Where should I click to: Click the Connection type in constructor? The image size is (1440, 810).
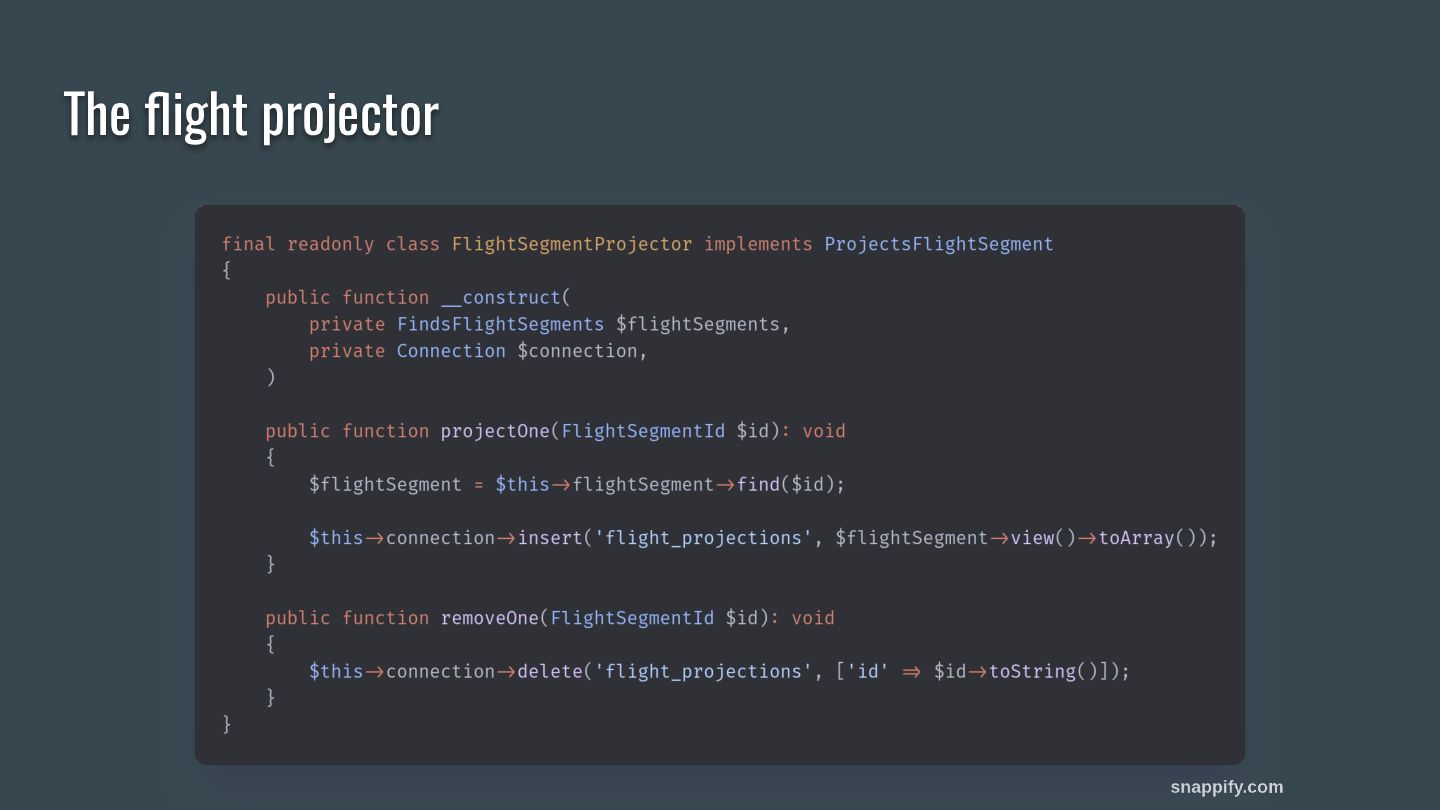[x=451, y=351]
